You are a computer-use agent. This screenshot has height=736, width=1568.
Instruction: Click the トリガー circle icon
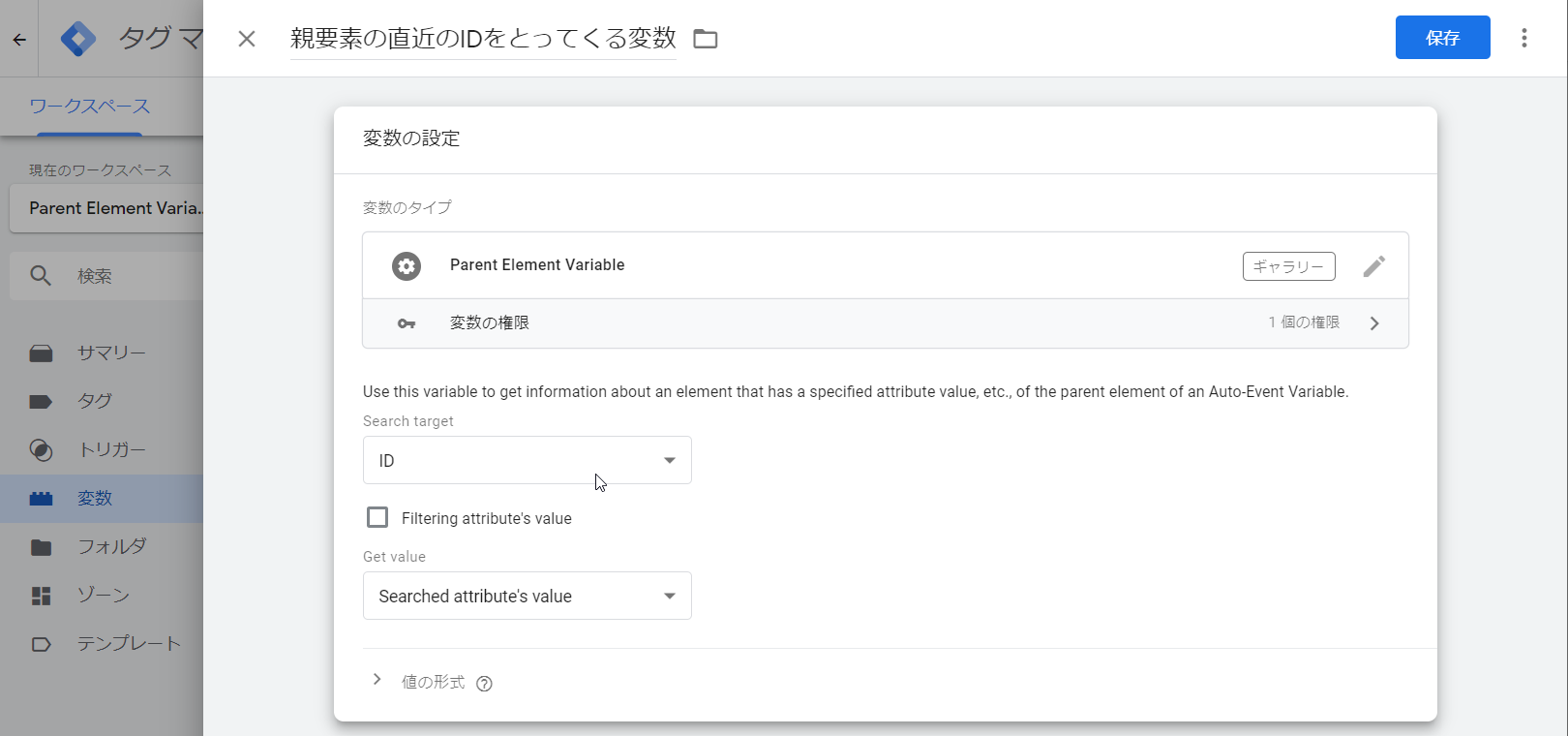[41, 450]
